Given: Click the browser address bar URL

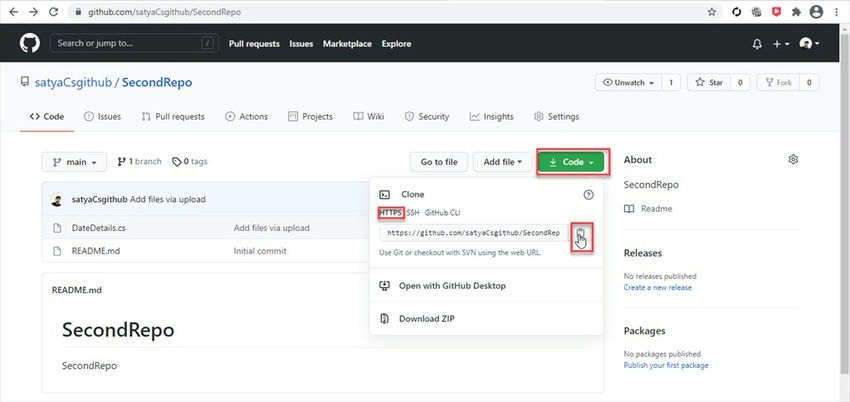Looking at the screenshot, I should [165, 12].
